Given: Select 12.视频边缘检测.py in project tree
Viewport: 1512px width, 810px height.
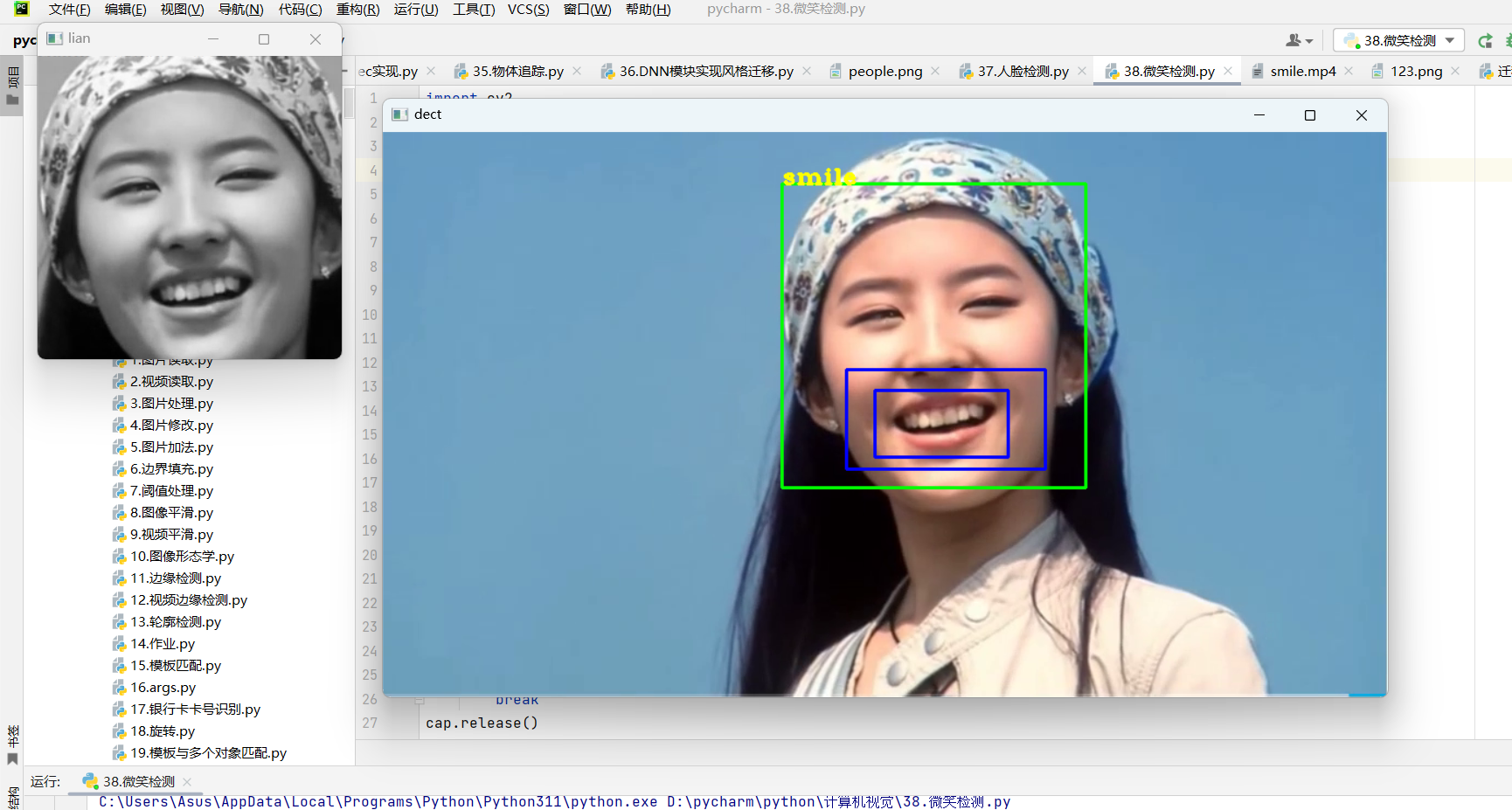Looking at the screenshot, I should coord(180,600).
